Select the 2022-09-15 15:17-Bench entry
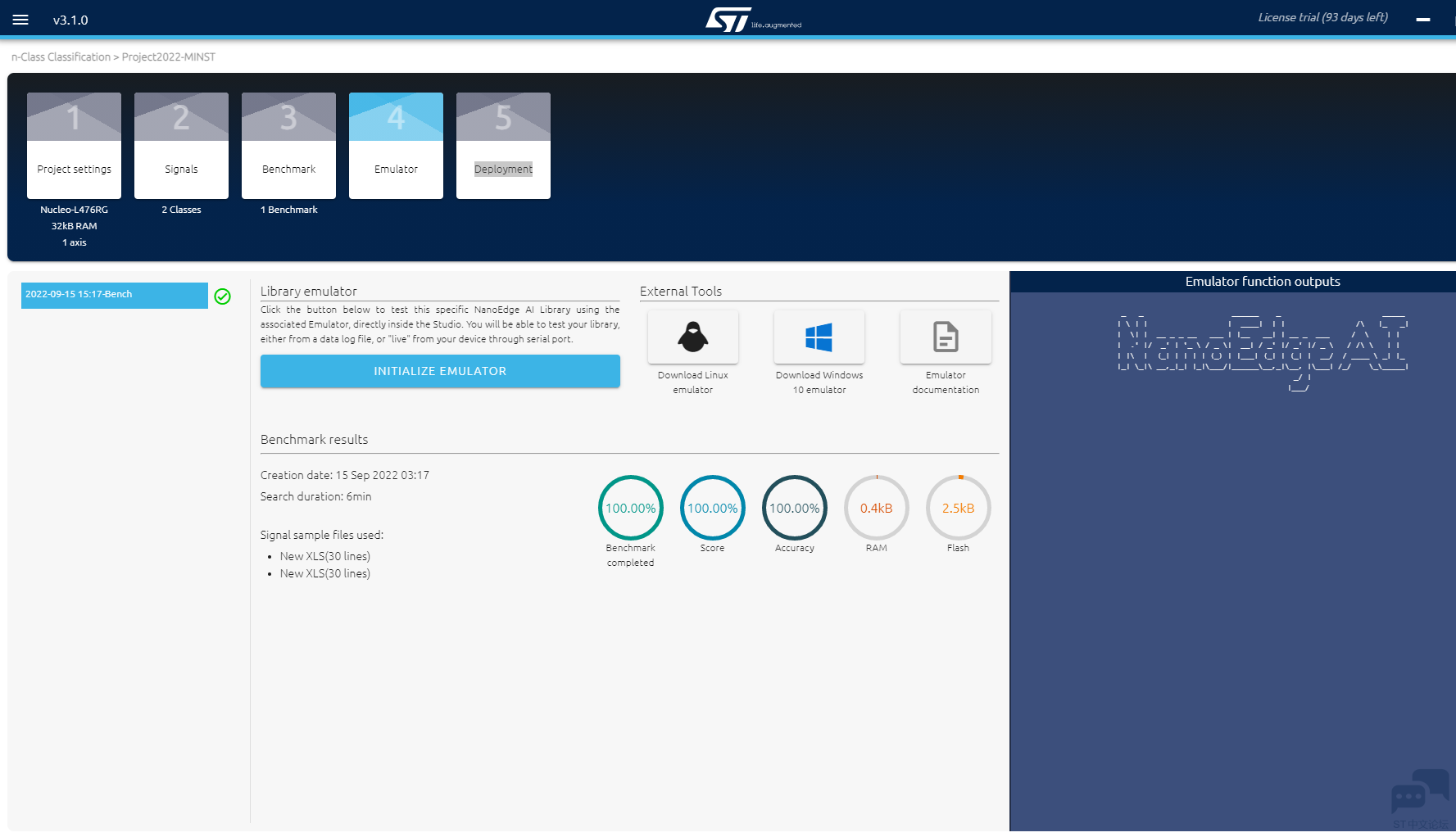1456x837 pixels. pyautogui.click(x=115, y=296)
